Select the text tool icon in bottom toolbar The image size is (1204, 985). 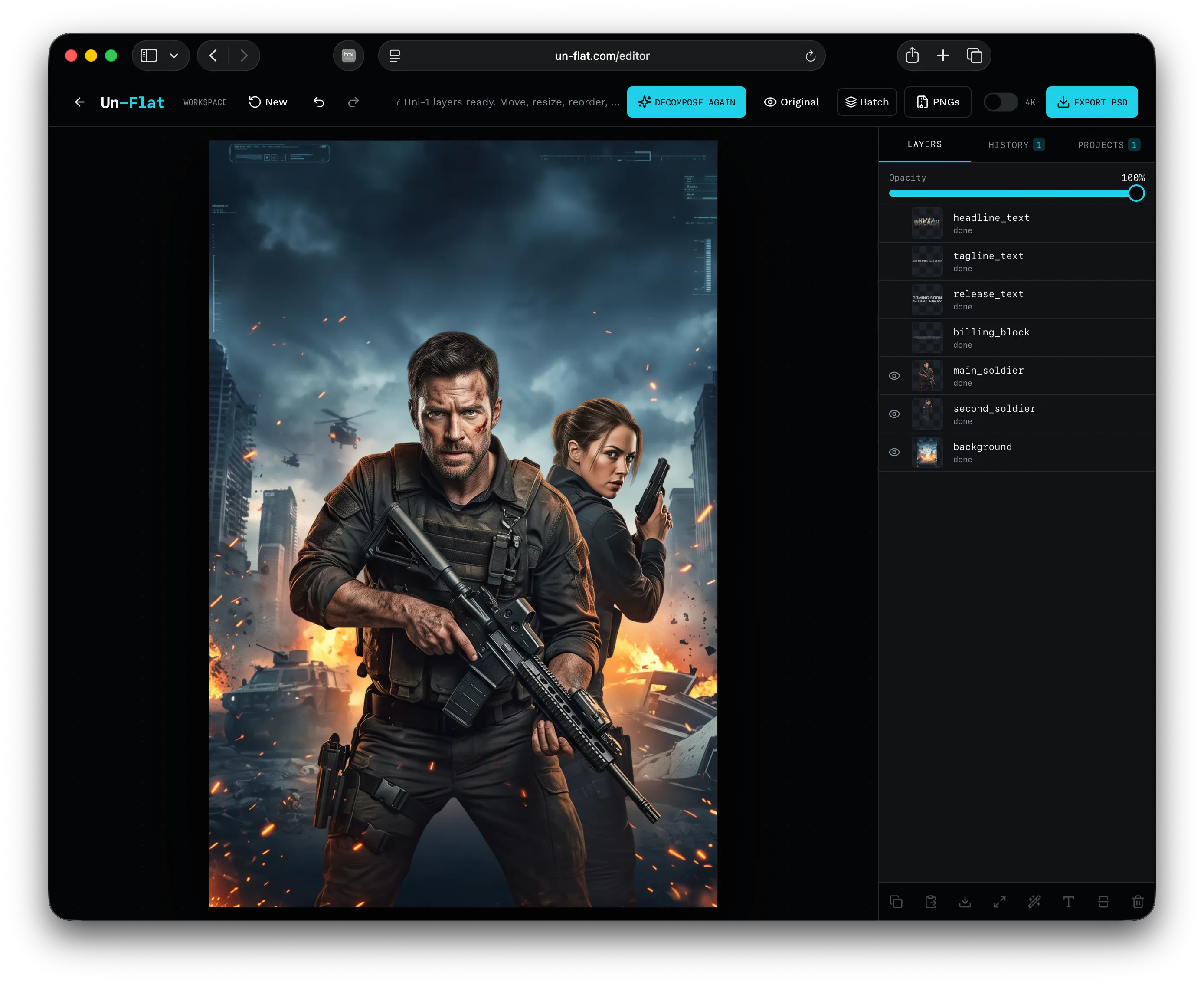coord(1068,902)
